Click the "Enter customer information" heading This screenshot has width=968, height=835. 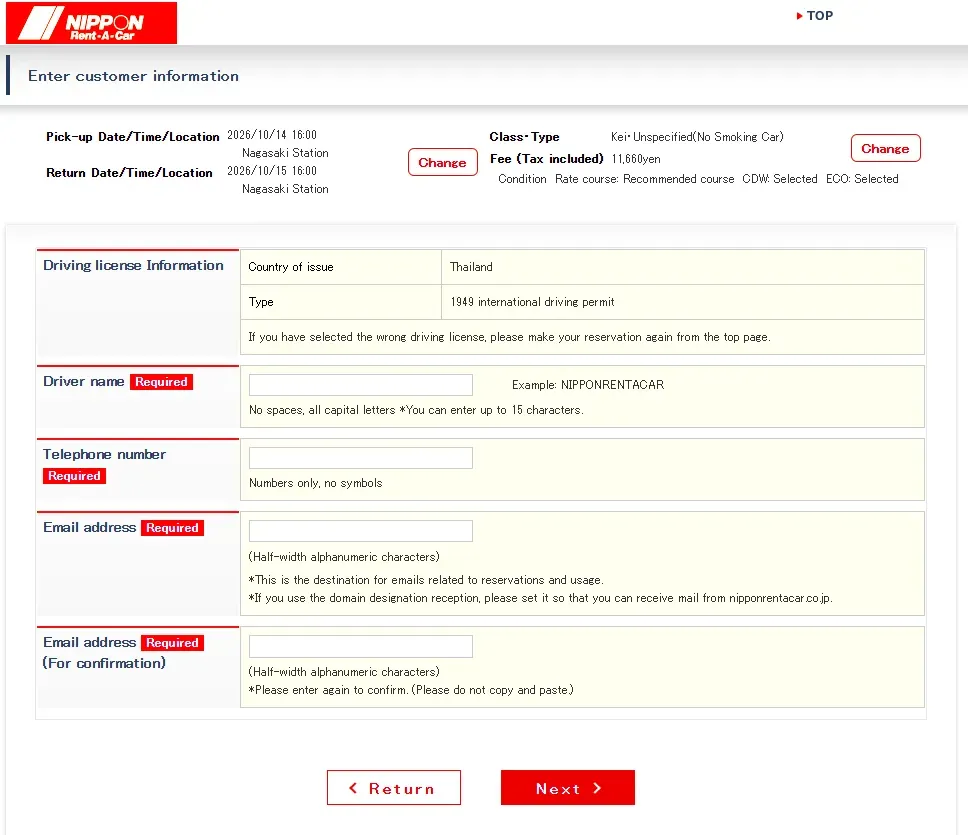click(x=133, y=76)
